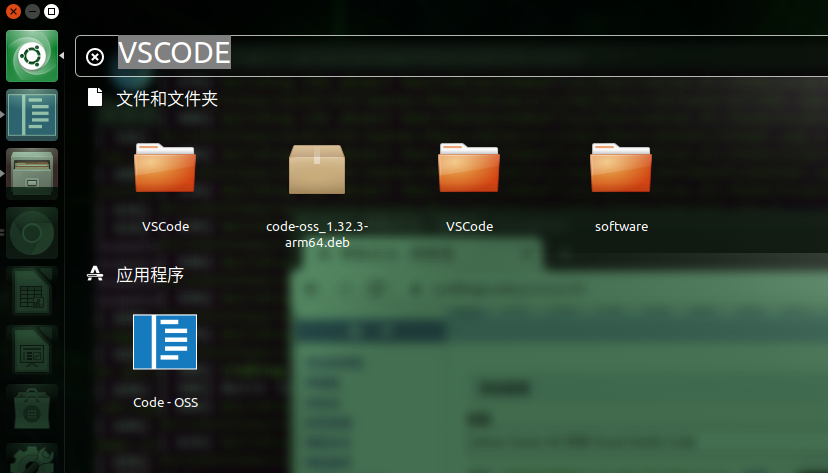
Task: Open System Settings gear in the launcher
Action: 32,458
